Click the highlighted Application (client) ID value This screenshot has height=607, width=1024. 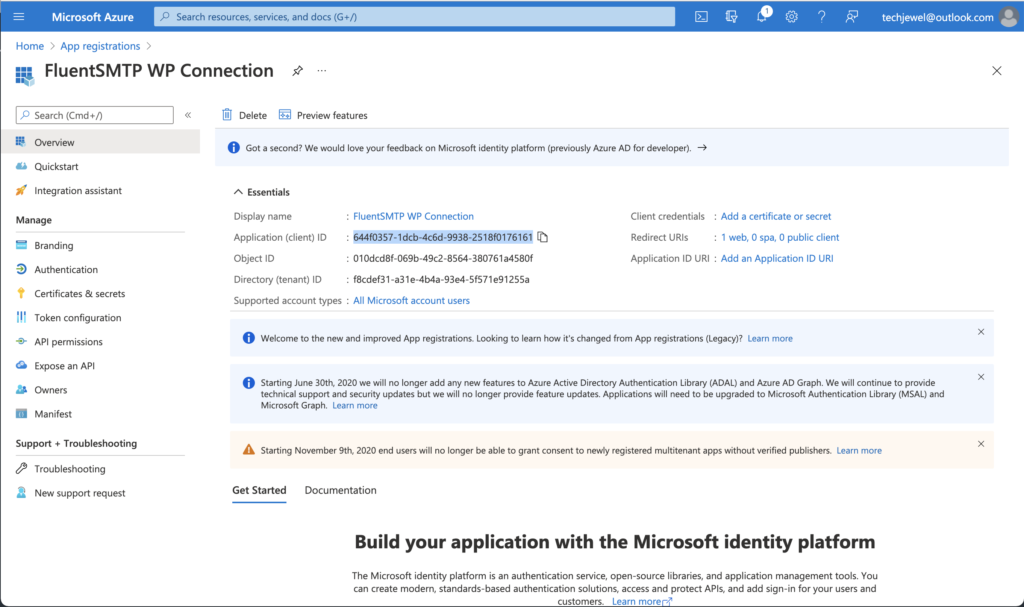point(443,237)
